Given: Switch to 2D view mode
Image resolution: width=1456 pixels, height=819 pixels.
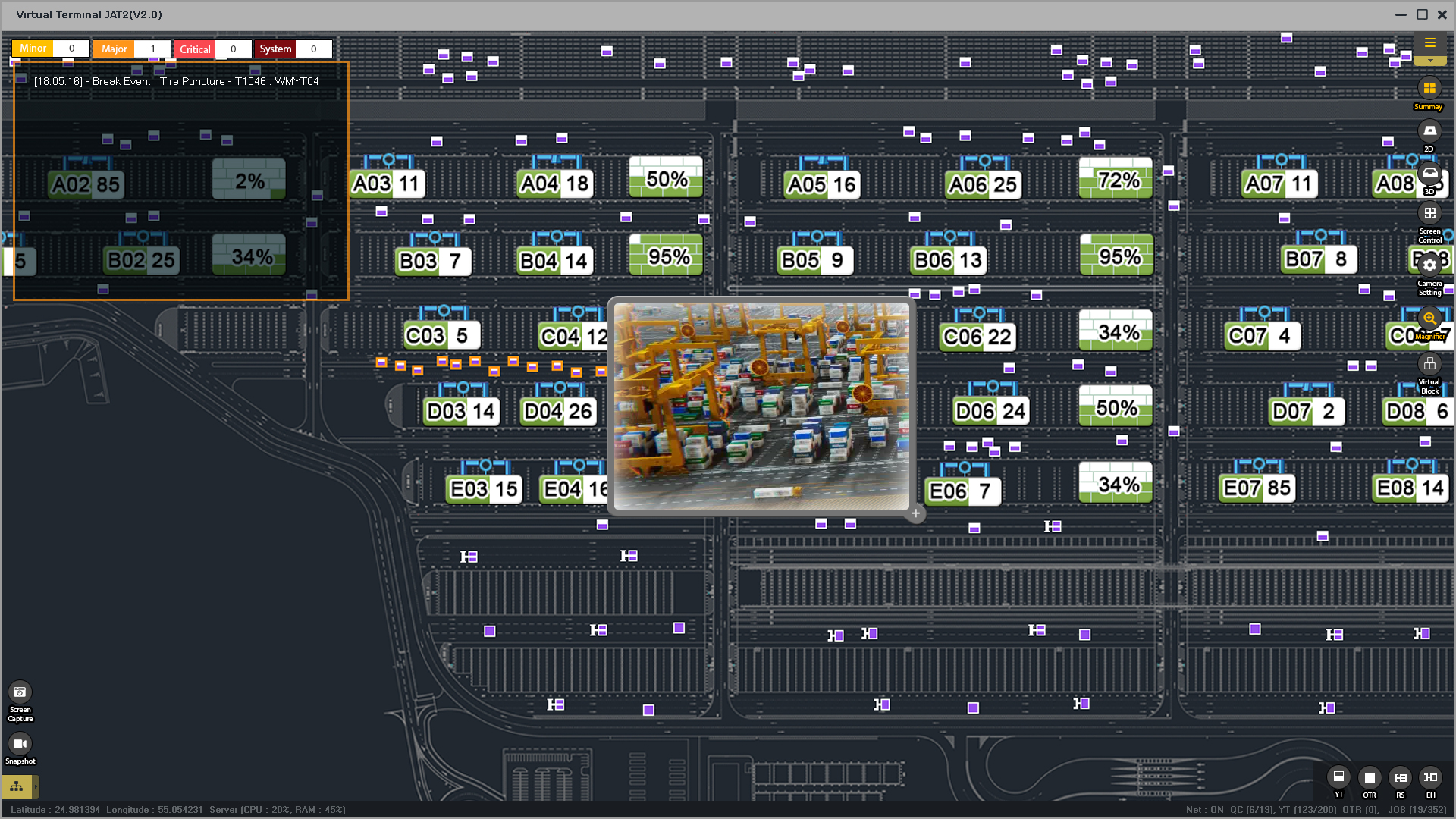Looking at the screenshot, I should [x=1429, y=131].
